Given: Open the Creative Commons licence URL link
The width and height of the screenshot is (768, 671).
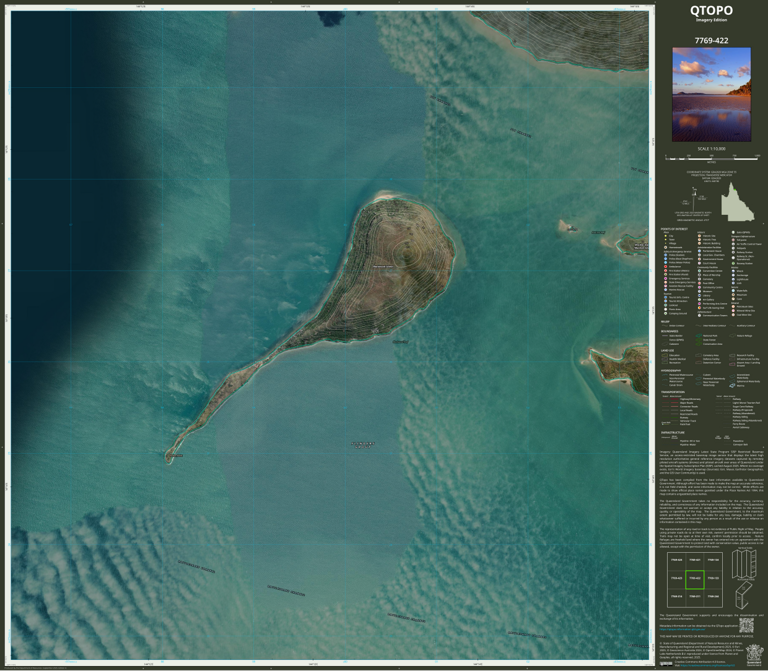Looking at the screenshot, I should (707, 665).
